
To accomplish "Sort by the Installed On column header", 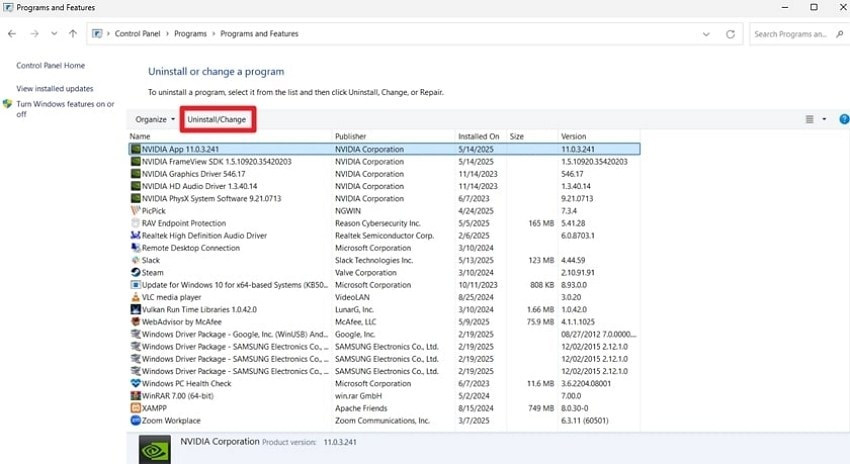I will pos(481,137).
